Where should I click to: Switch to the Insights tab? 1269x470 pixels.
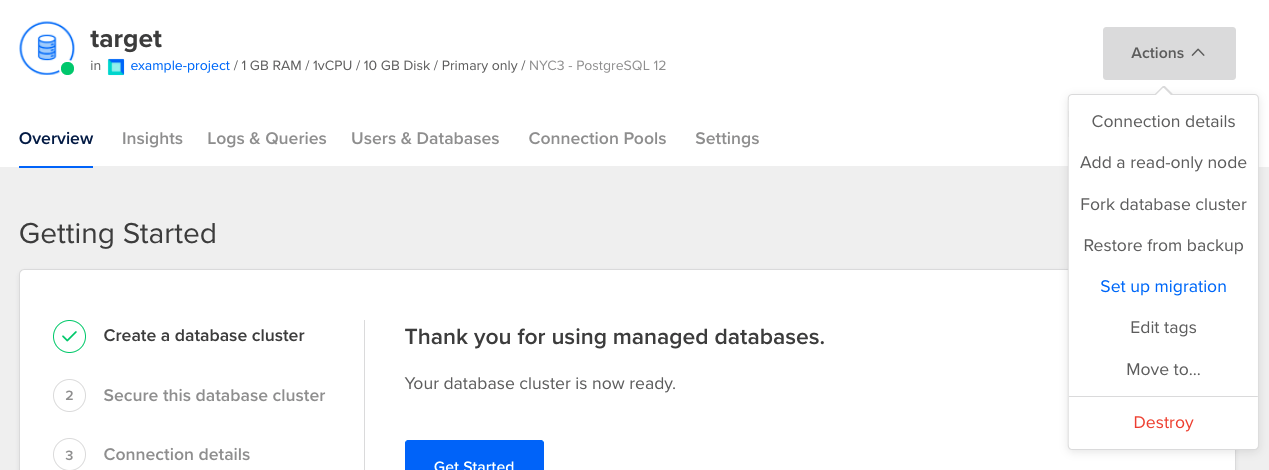[152, 139]
